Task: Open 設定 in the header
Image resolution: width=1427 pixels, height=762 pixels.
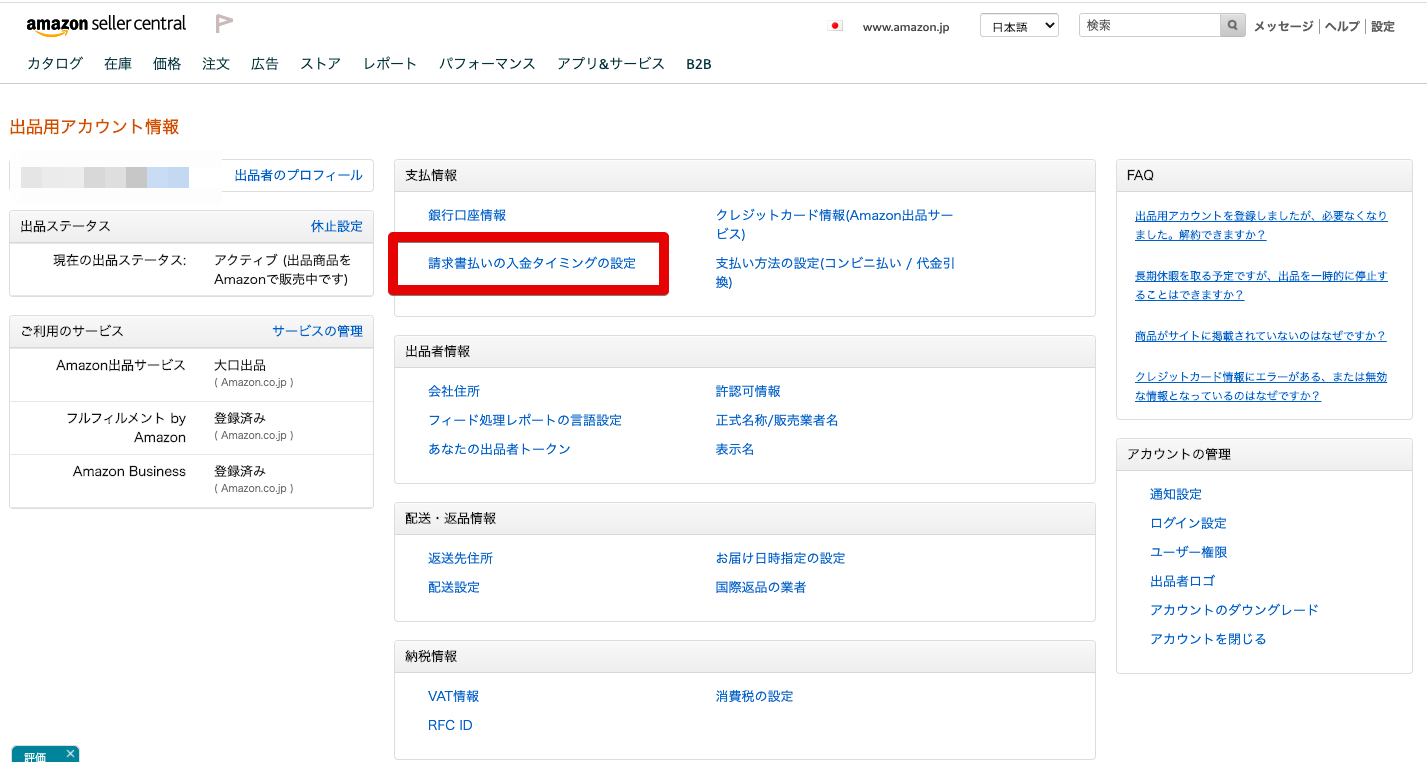Action: (x=1383, y=26)
